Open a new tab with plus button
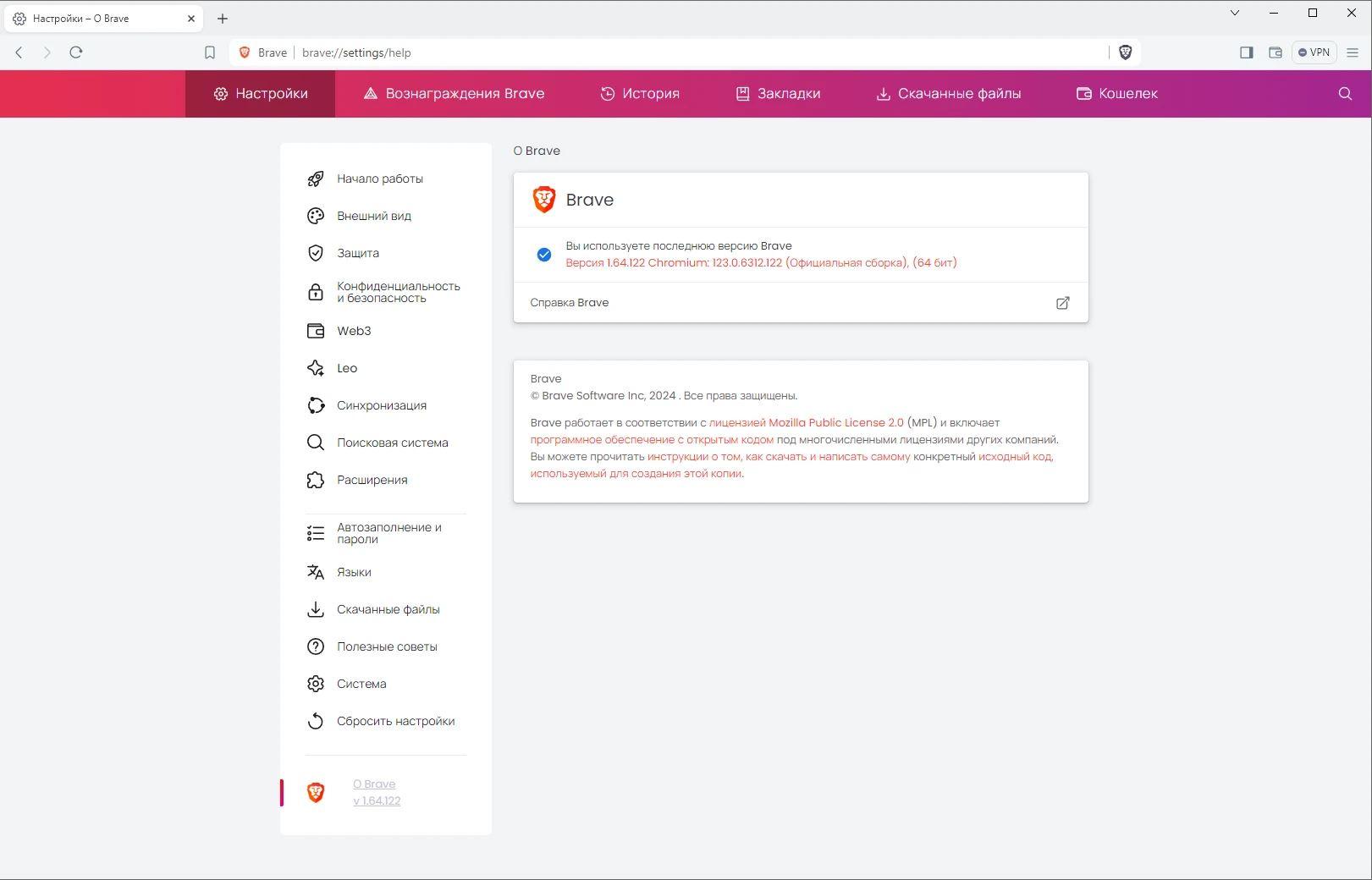Screen dimensions: 1372x880 pyautogui.click(x=223, y=19)
